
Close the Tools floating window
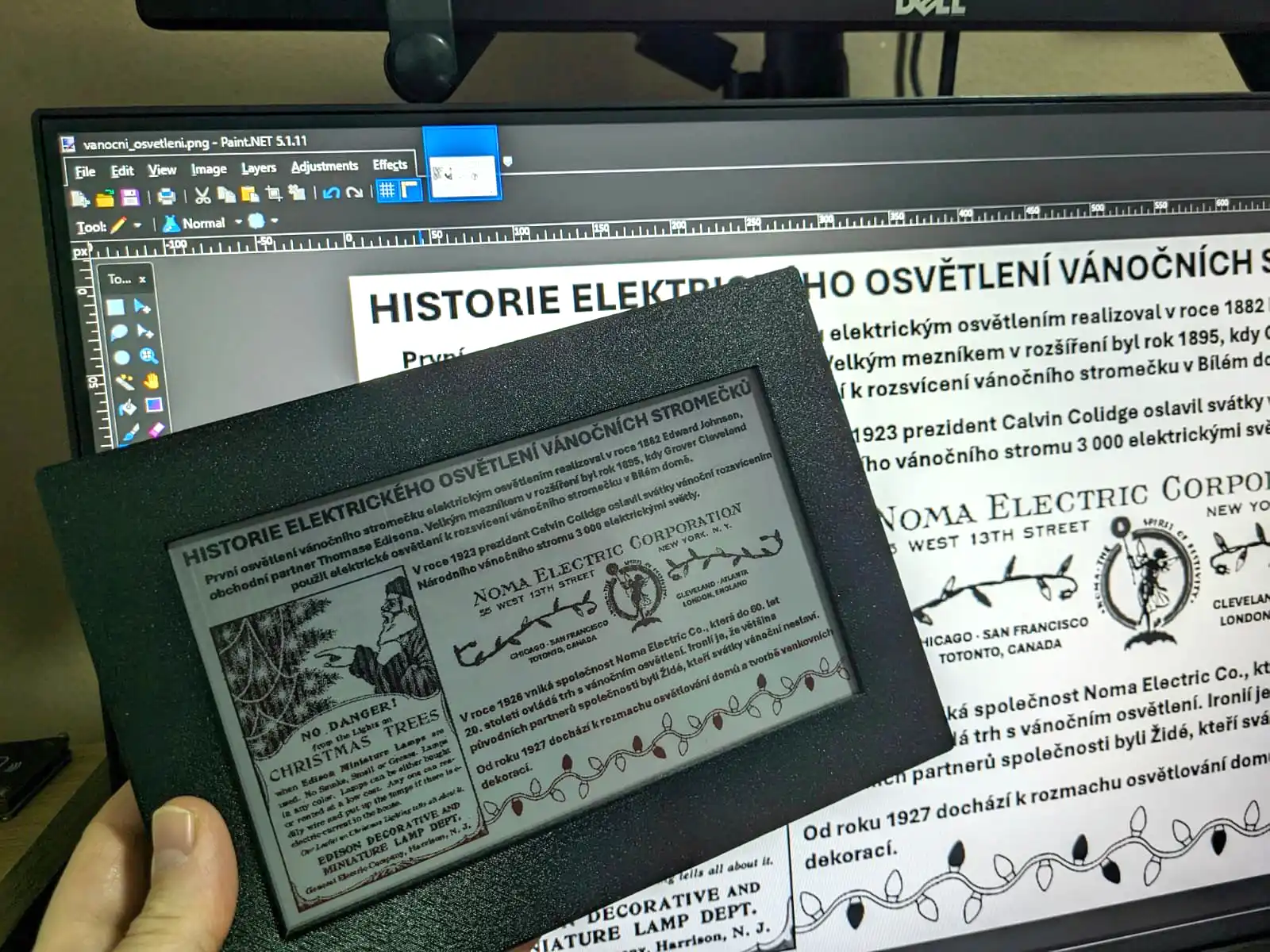coord(142,279)
